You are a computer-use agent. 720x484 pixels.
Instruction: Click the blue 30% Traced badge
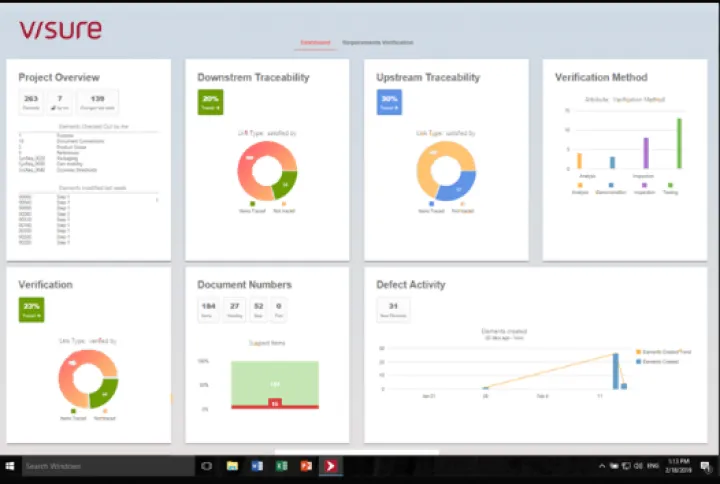click(x=389, y=101)
